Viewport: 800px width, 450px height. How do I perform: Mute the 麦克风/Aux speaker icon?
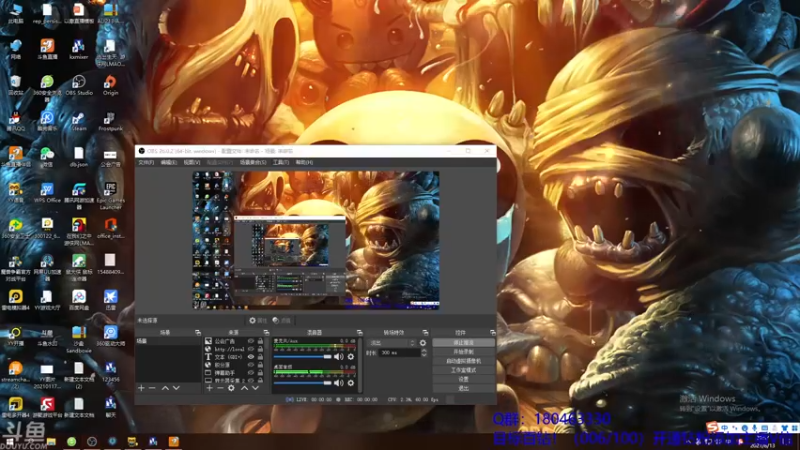339,357
